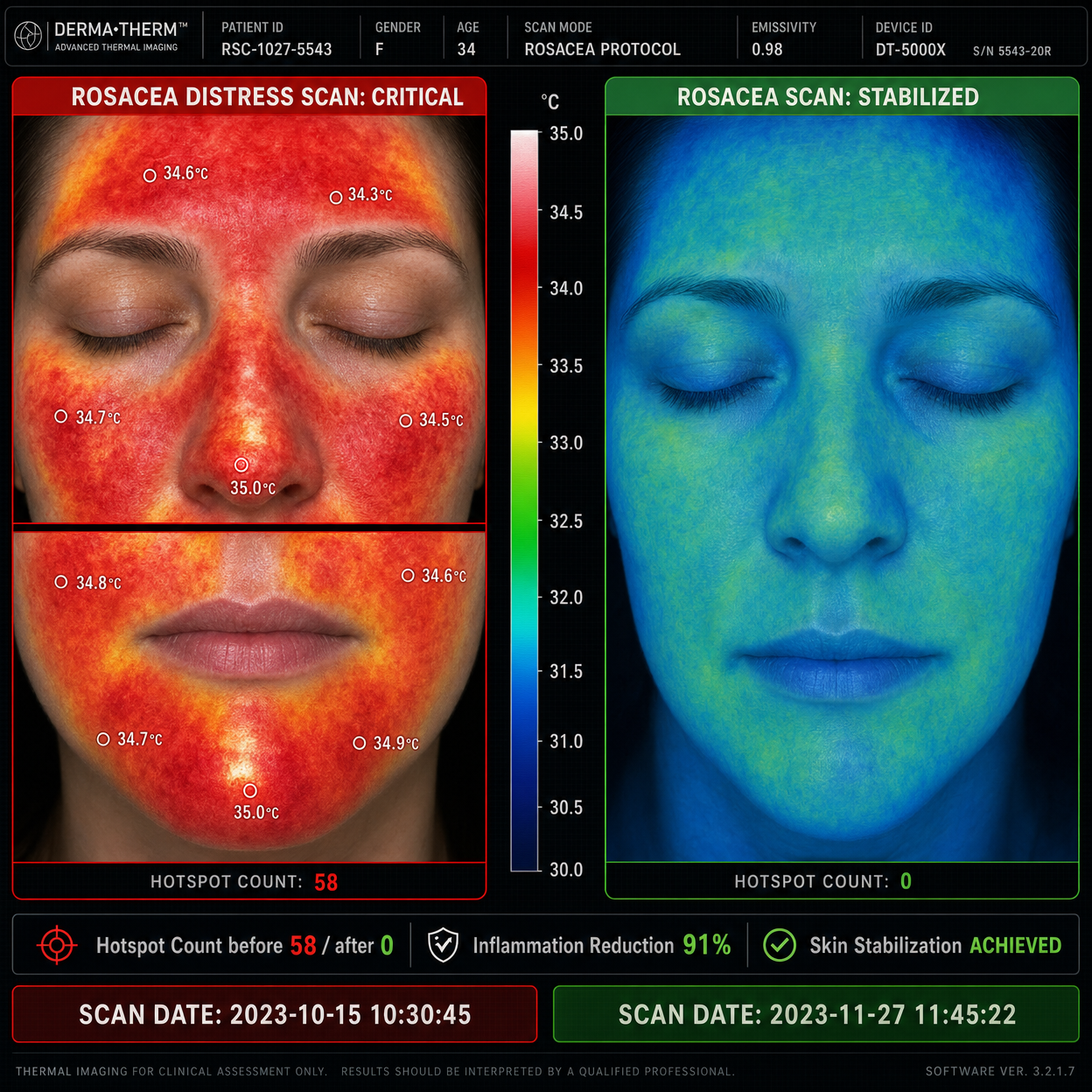Click the Inflammation Reduction 91% value

tap(706, 945)
